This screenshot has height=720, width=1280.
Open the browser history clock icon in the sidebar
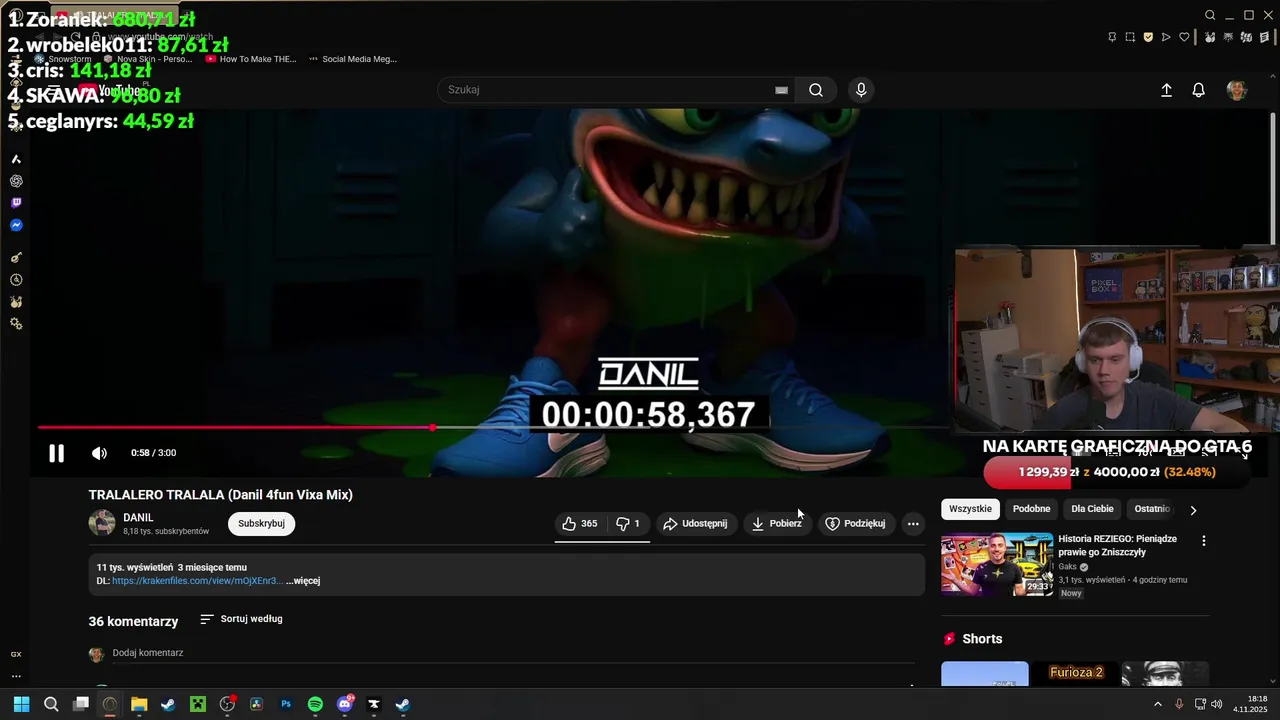[16, 280]
